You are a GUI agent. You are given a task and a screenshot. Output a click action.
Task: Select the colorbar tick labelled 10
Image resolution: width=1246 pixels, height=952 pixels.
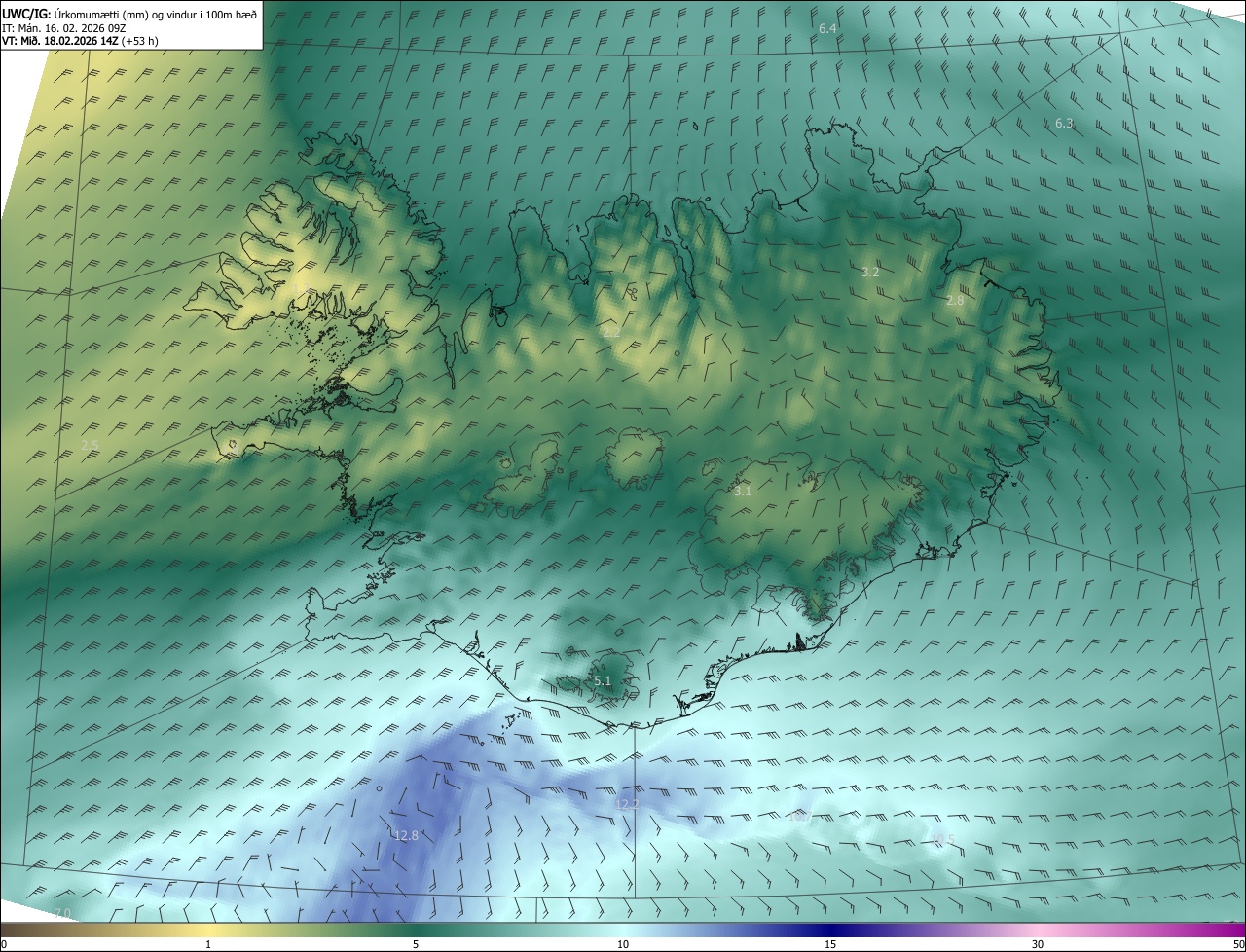623,944
